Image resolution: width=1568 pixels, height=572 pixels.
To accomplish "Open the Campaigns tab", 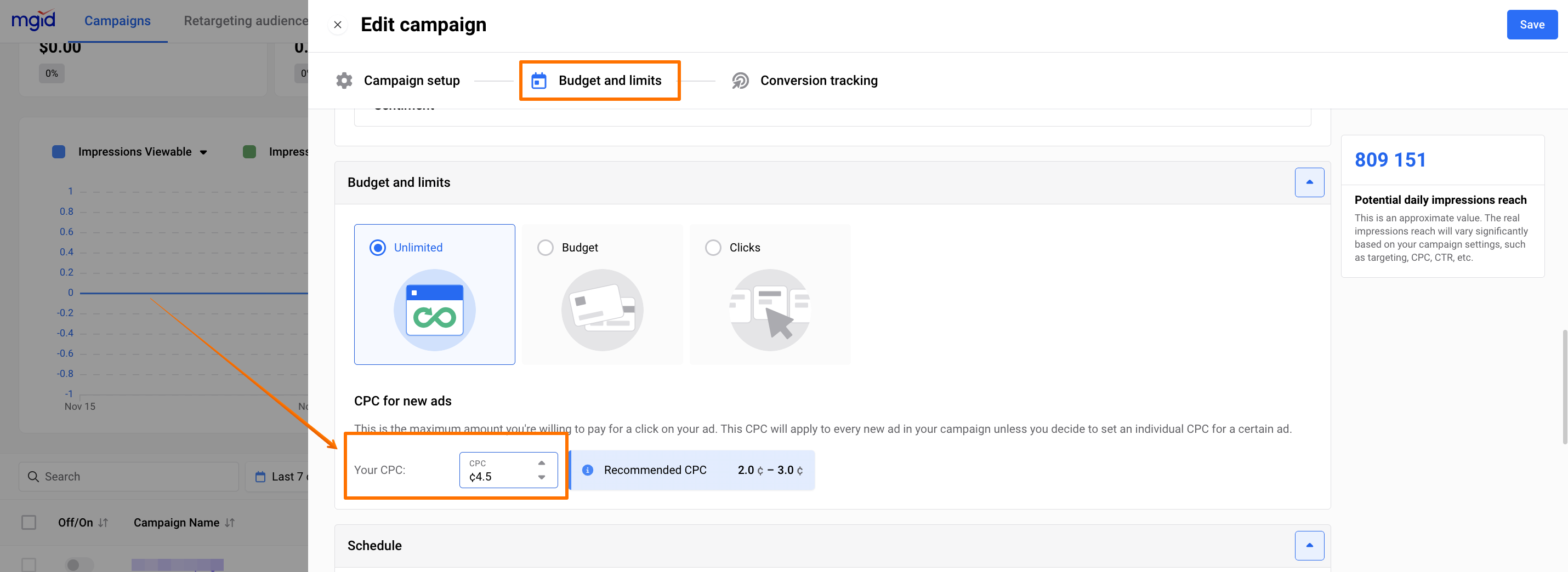I will point(117,21).
